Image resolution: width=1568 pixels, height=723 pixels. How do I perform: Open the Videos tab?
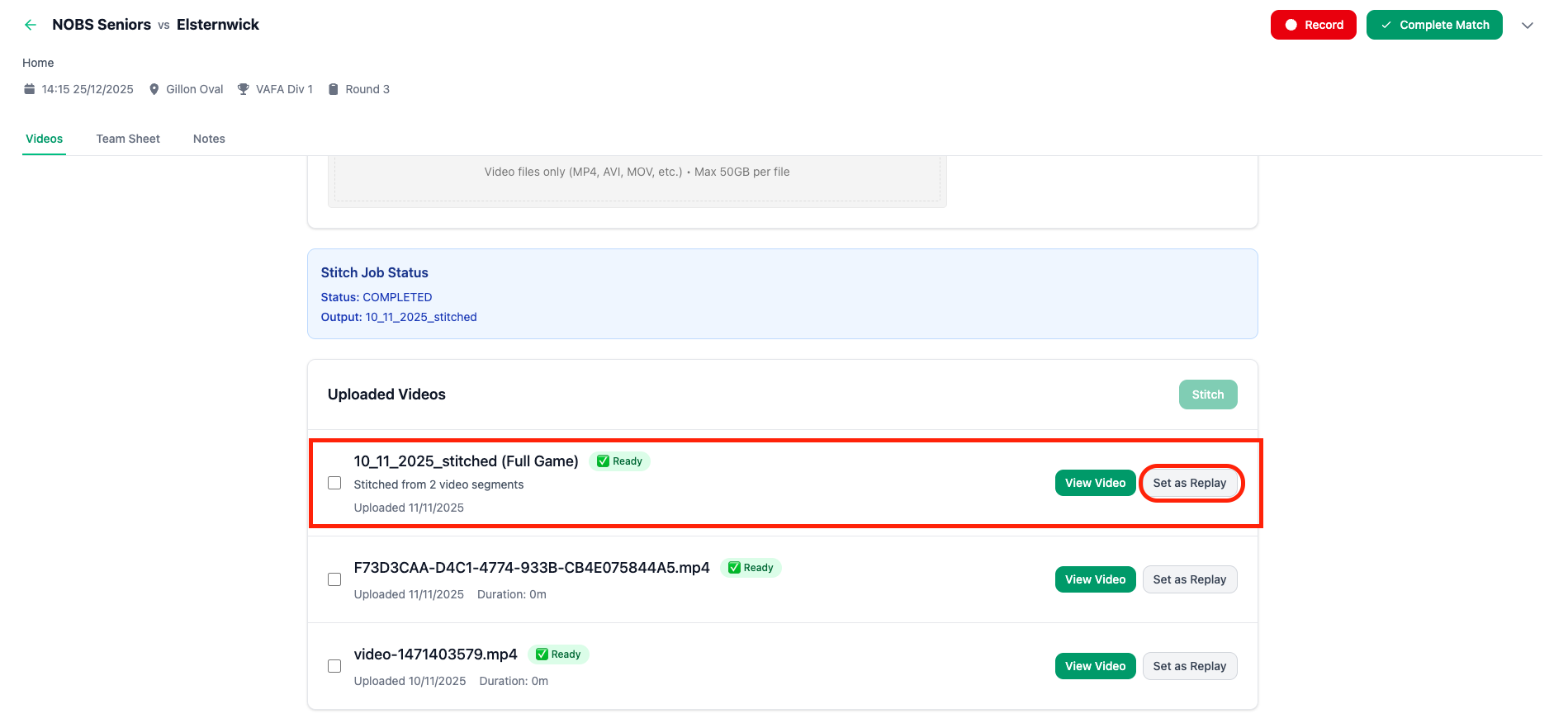coord(44,139)
